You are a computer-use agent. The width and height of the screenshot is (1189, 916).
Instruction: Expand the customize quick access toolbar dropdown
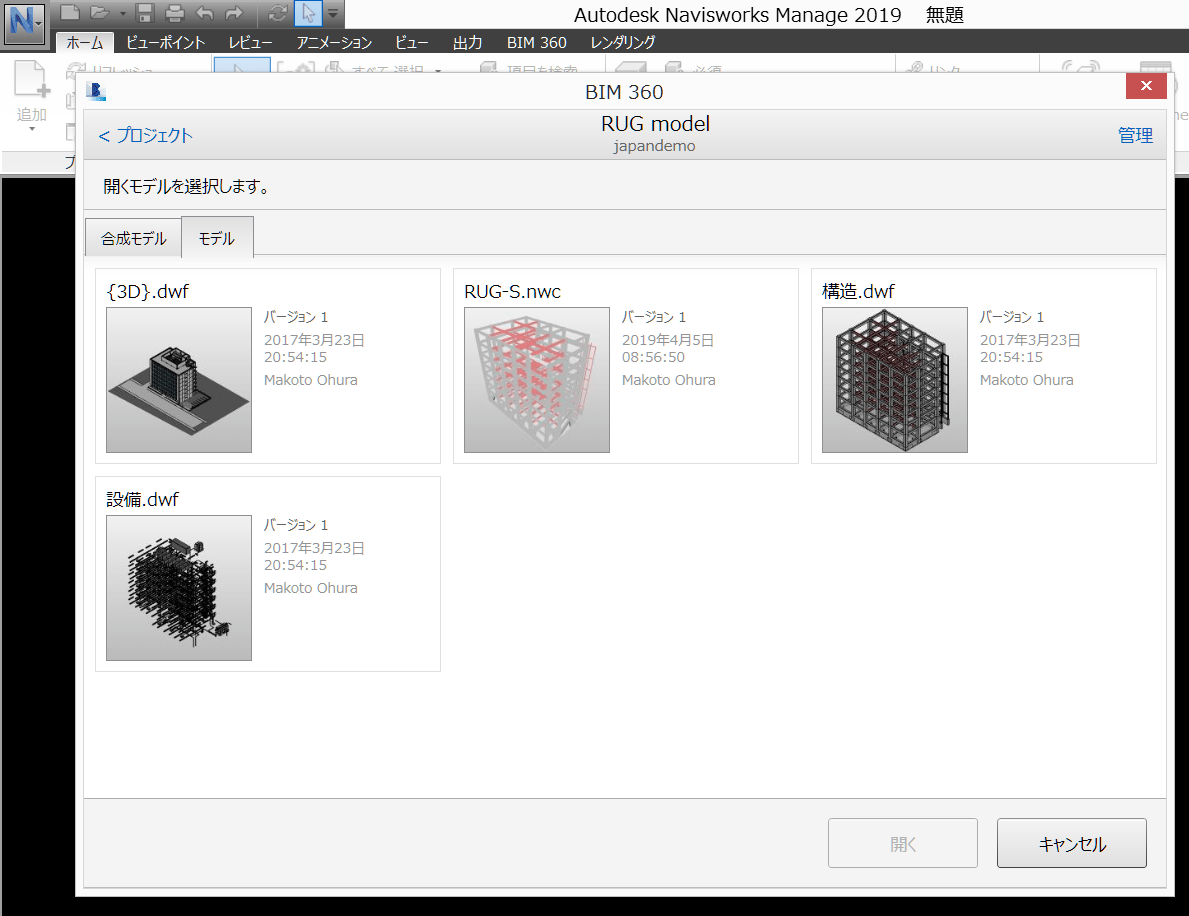tap(332, 13)
